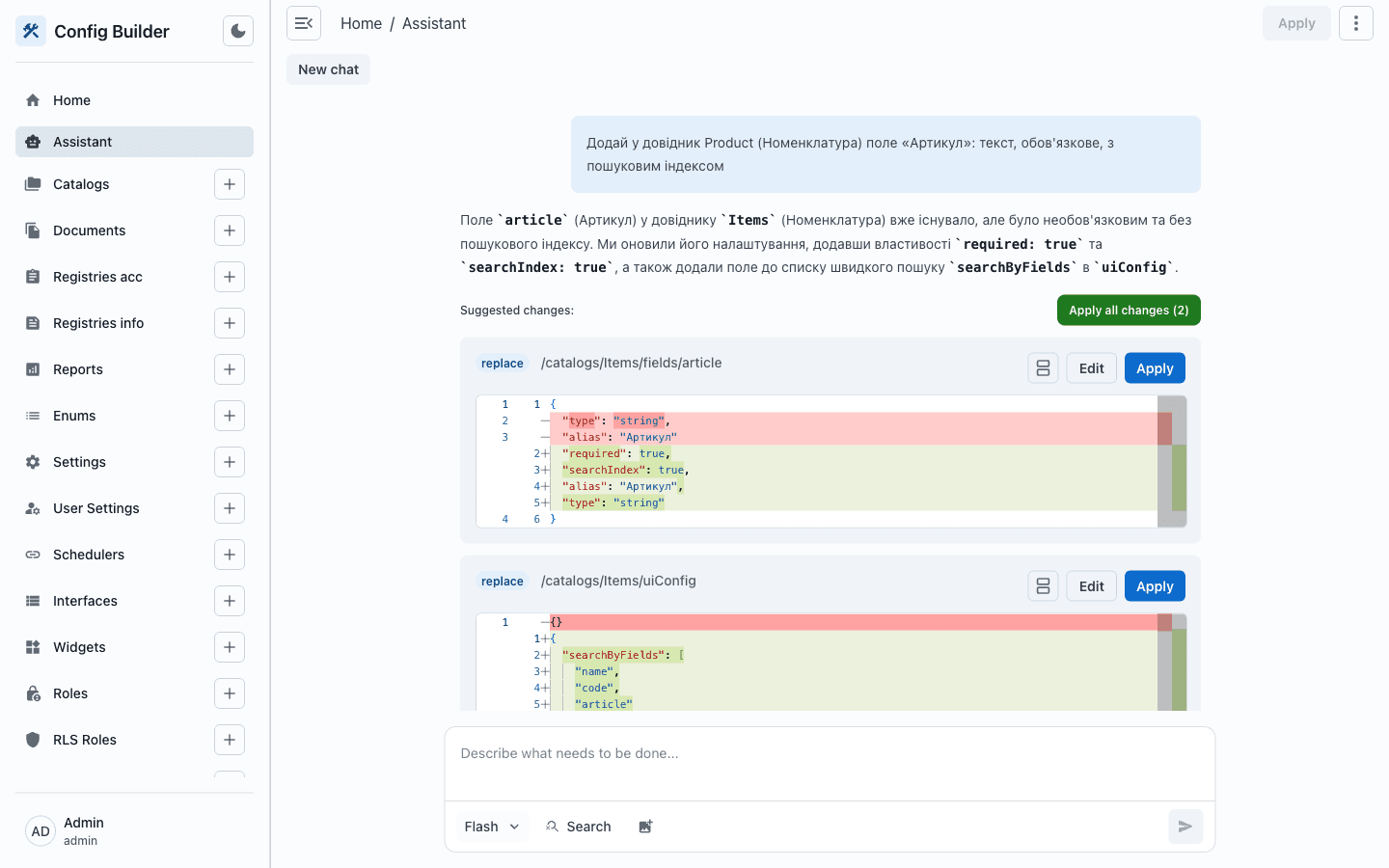Start a New chat

(x=328, y=69)
